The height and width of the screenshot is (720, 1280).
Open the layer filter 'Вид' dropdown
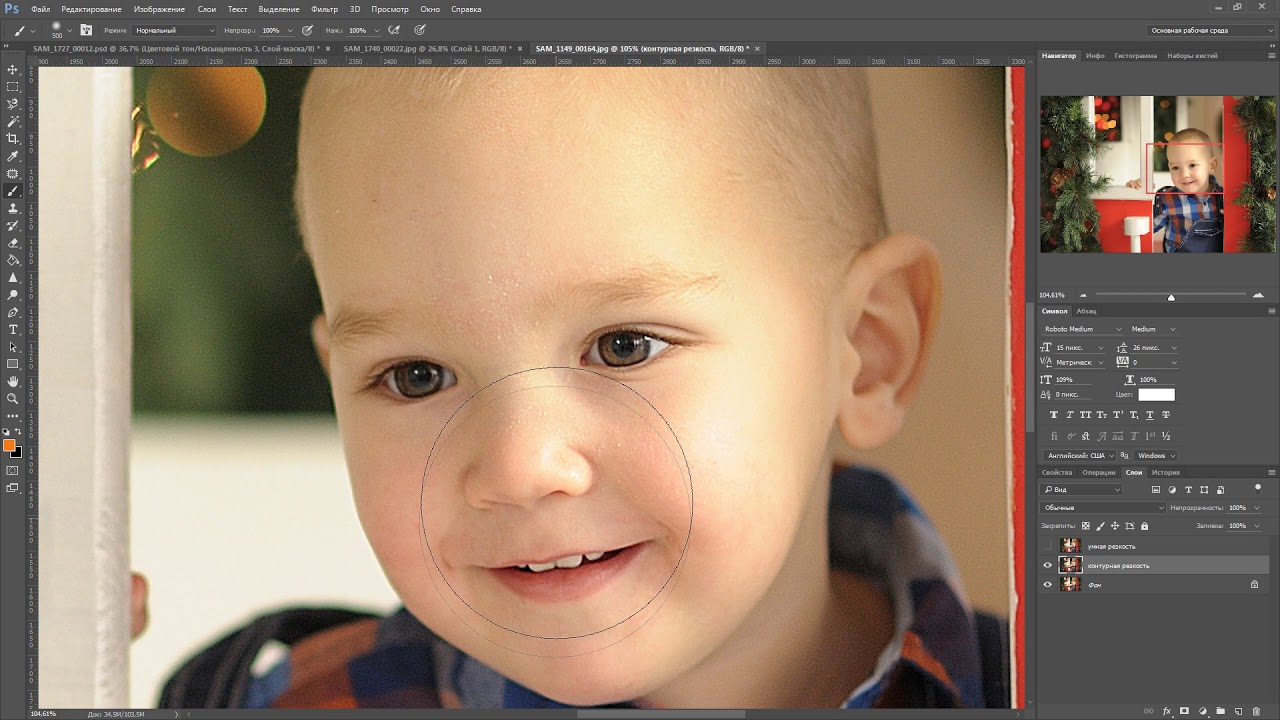tap(1082, 490)
